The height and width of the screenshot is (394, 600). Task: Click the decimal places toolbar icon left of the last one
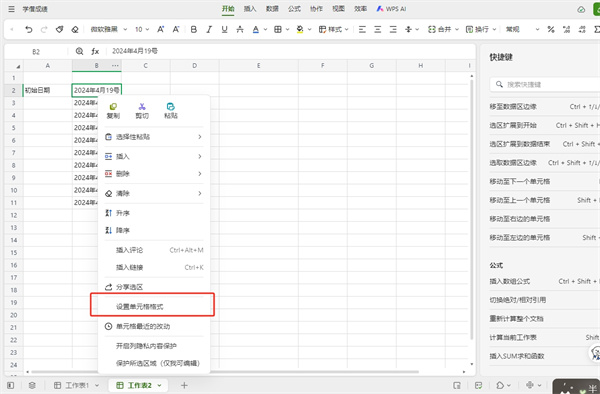pos(566,29)
